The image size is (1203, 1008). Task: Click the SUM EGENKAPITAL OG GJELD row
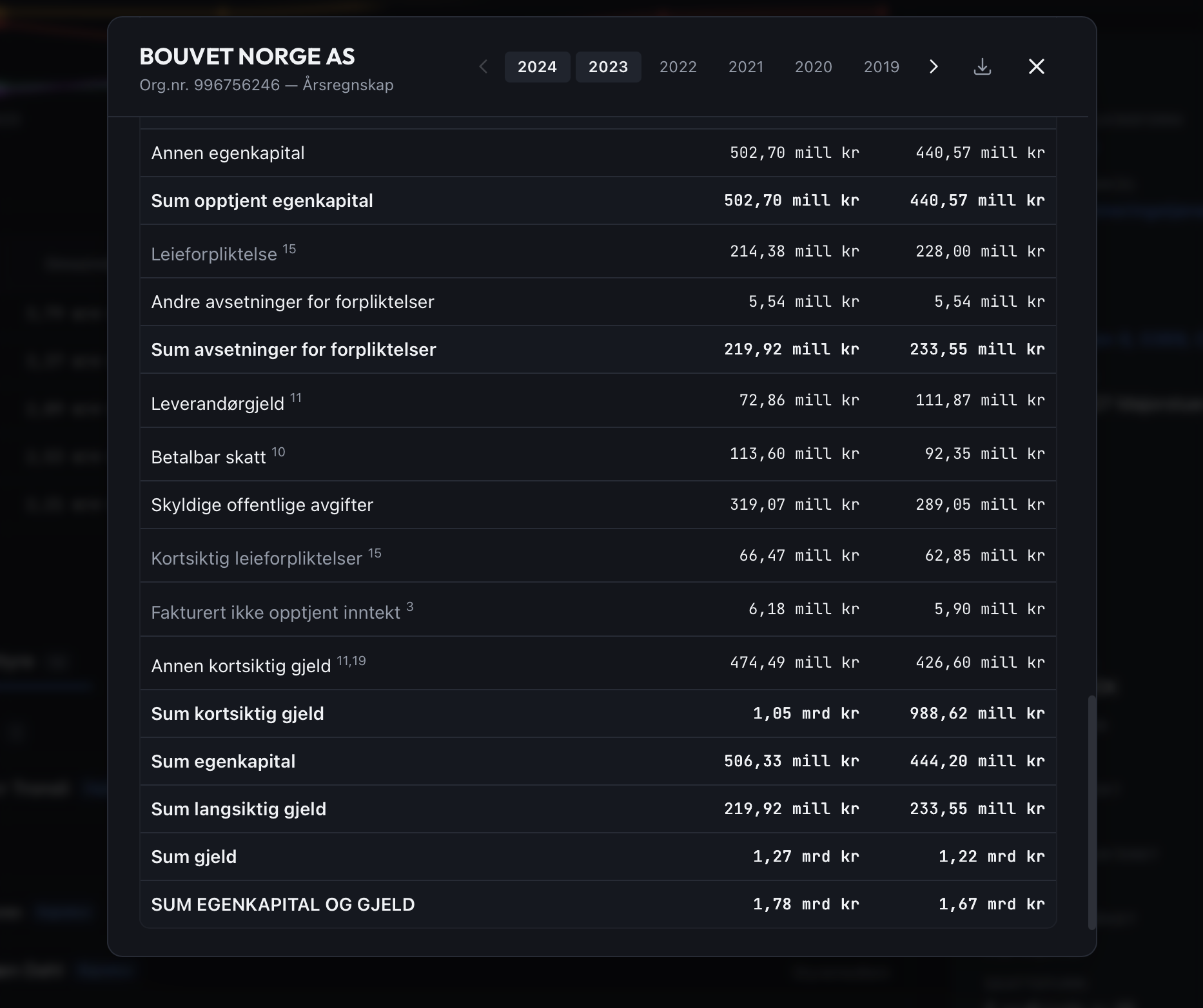[x=598, y=904]
